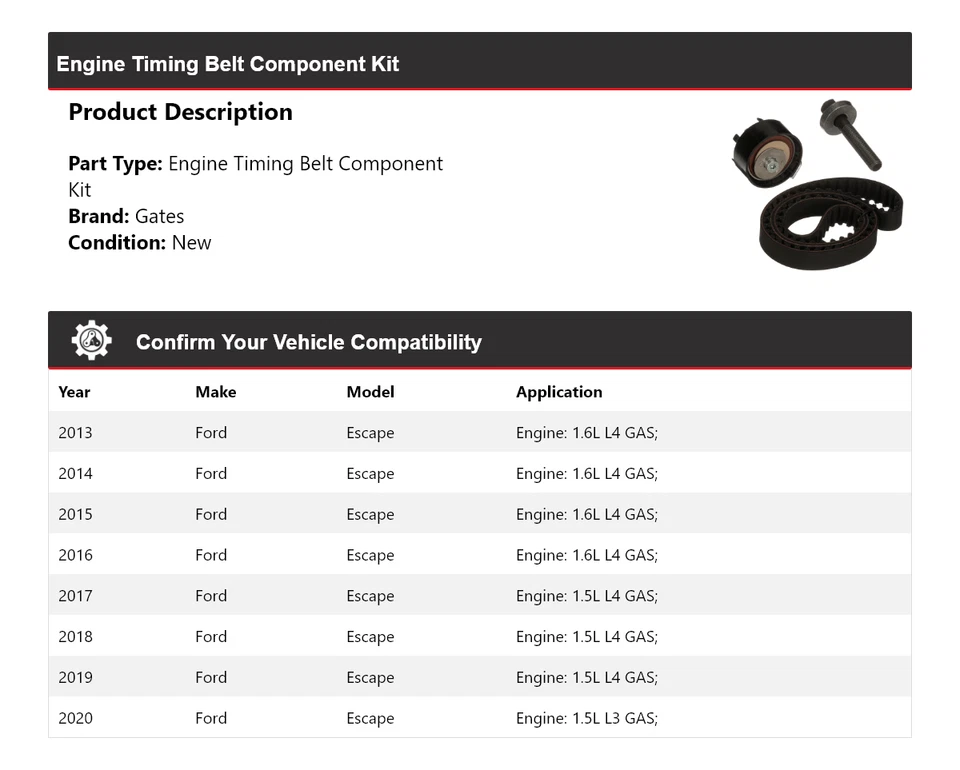Select the Year column header

[74, 392]
